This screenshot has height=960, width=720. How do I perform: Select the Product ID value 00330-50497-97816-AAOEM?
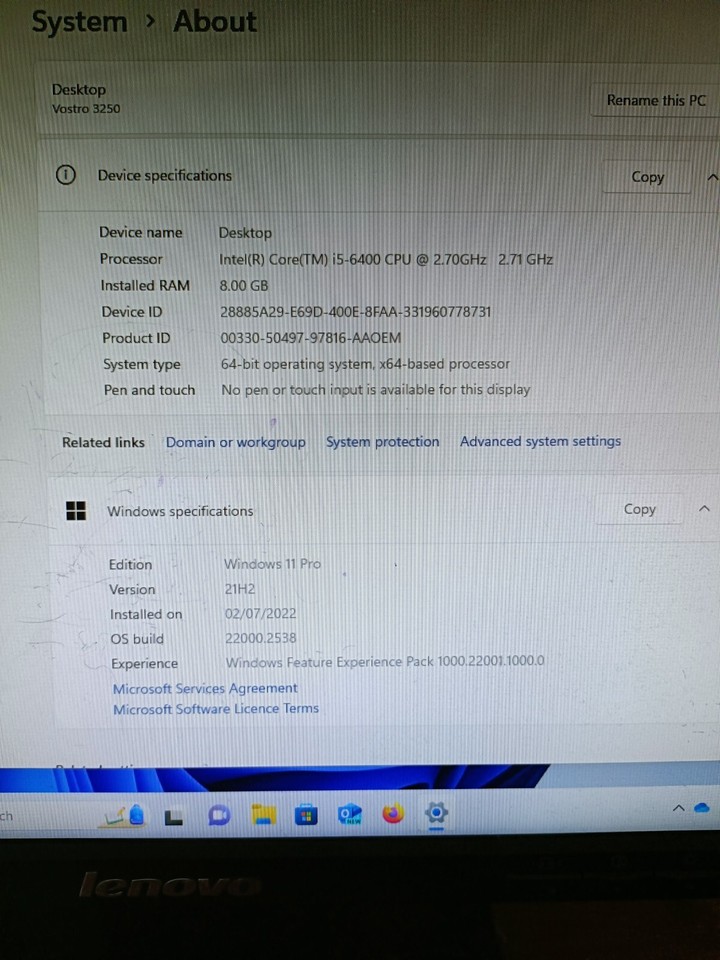[x=310, y=337]
